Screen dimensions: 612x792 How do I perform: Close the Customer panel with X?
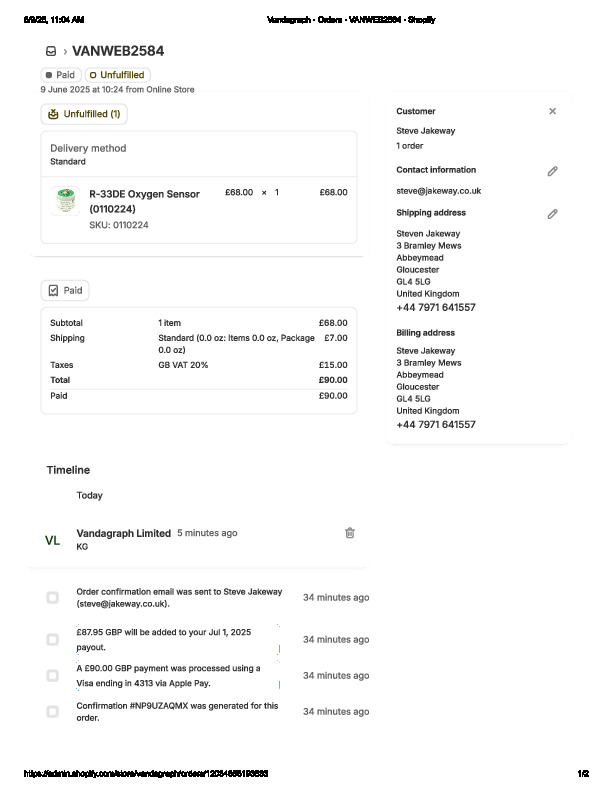coord(552,111)
